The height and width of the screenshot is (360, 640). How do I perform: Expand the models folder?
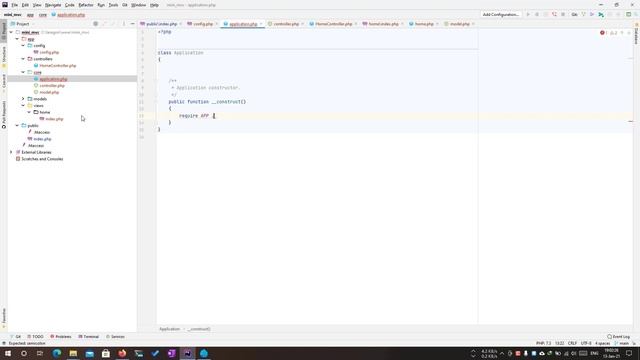click(23, 99)
